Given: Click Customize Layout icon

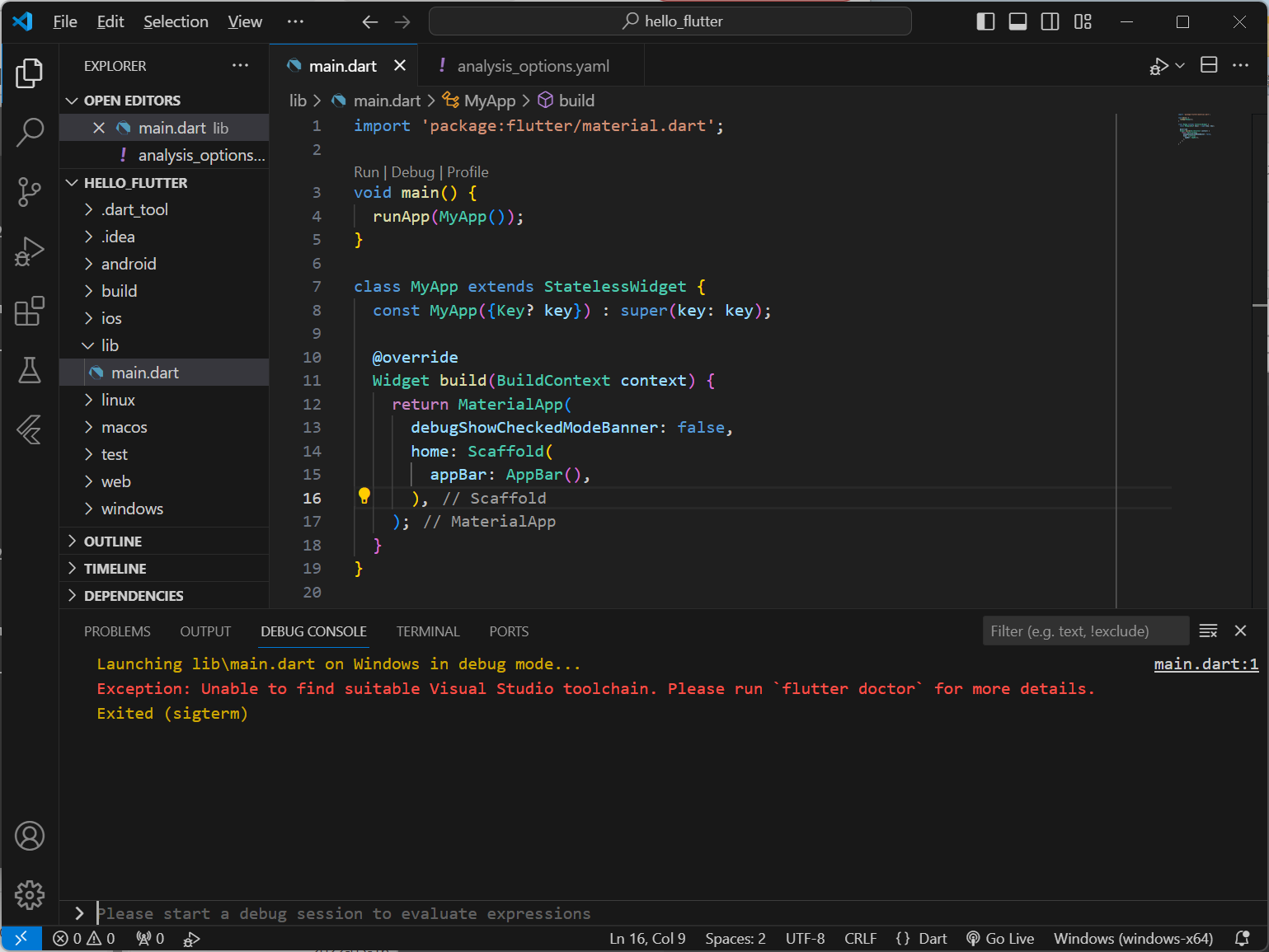Looking at the screenshot, I should pos(1083,21).
